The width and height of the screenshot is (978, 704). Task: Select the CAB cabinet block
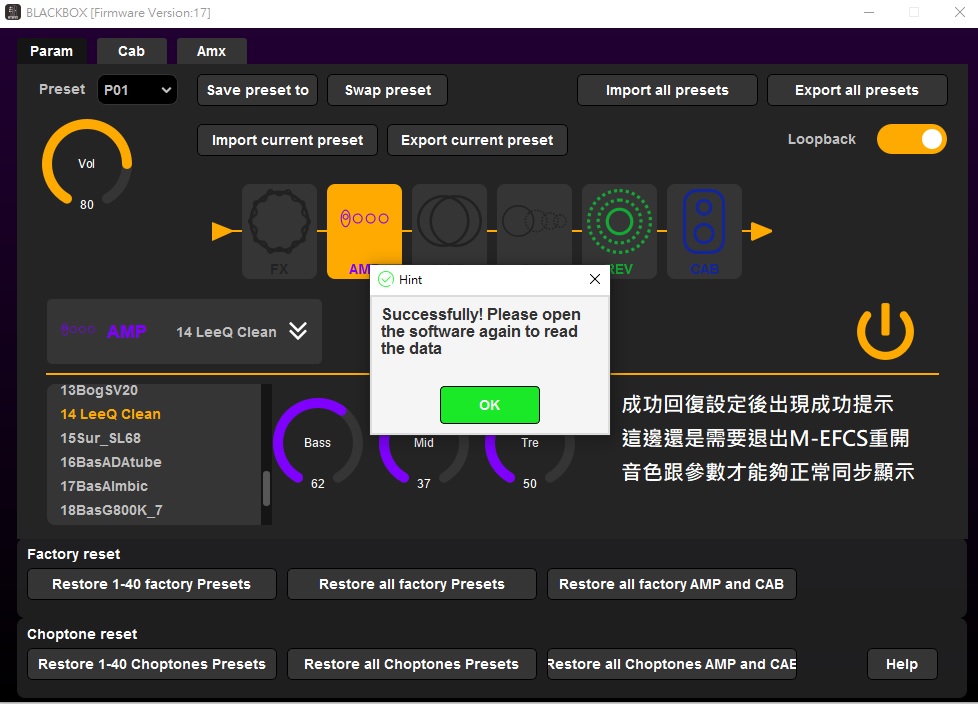tap(704, 231)
